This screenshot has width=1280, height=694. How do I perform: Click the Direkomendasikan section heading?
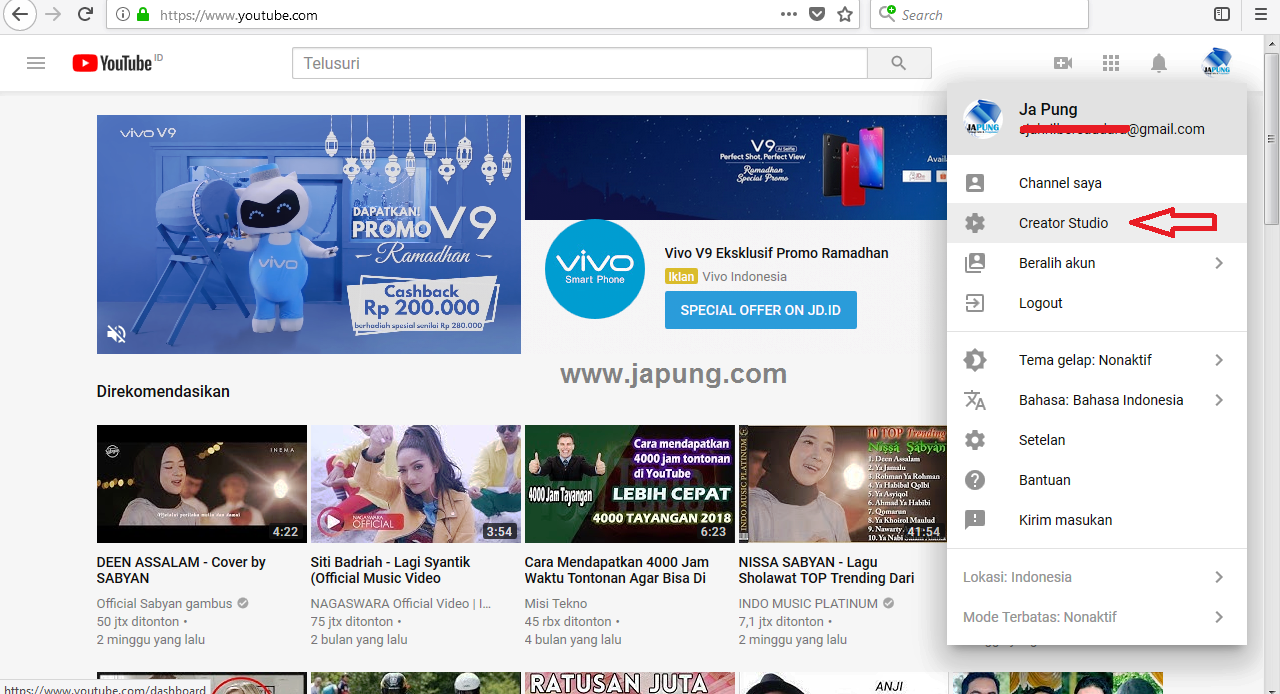click(x=163, y=391)
